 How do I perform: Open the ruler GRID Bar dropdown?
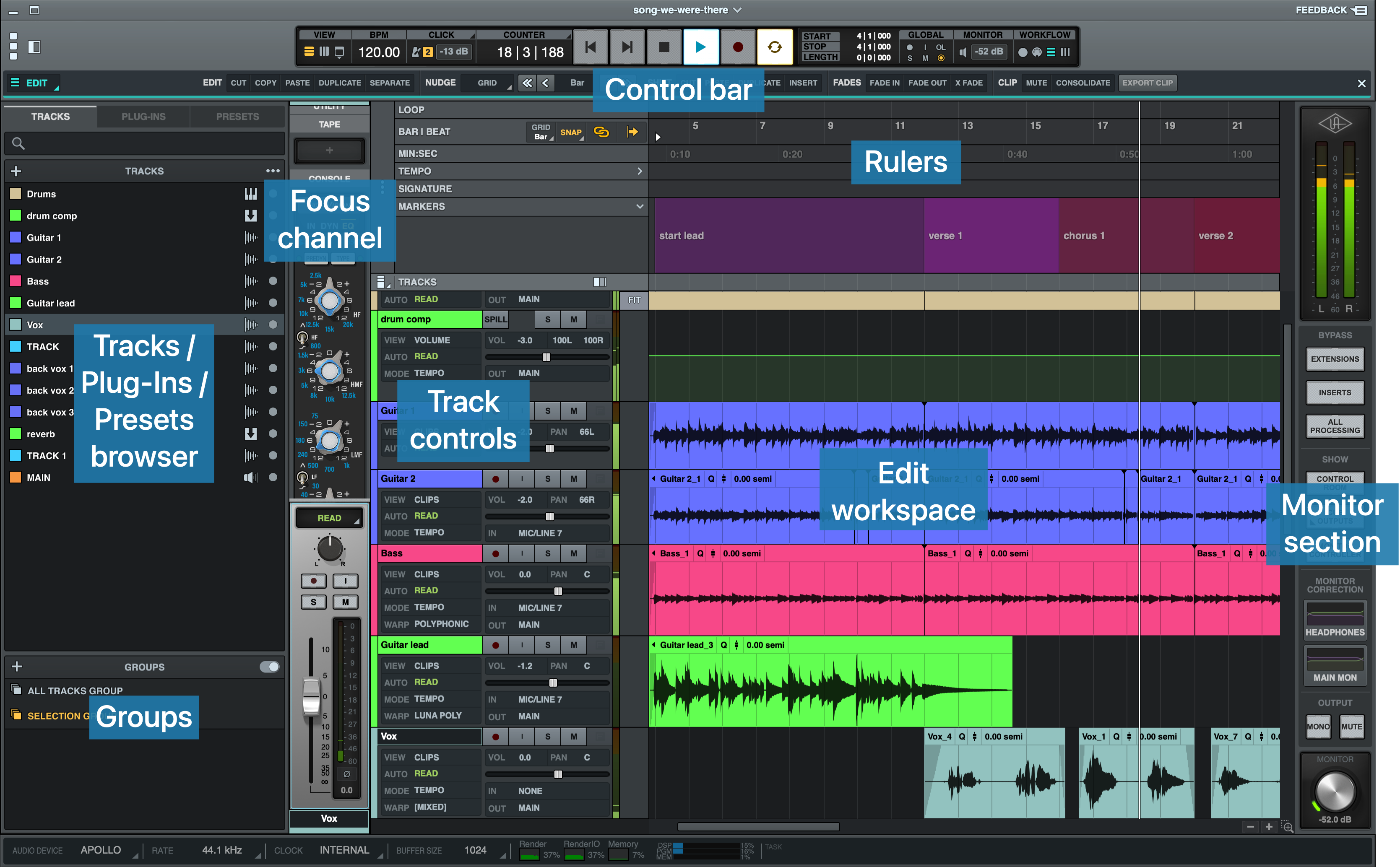541,132
